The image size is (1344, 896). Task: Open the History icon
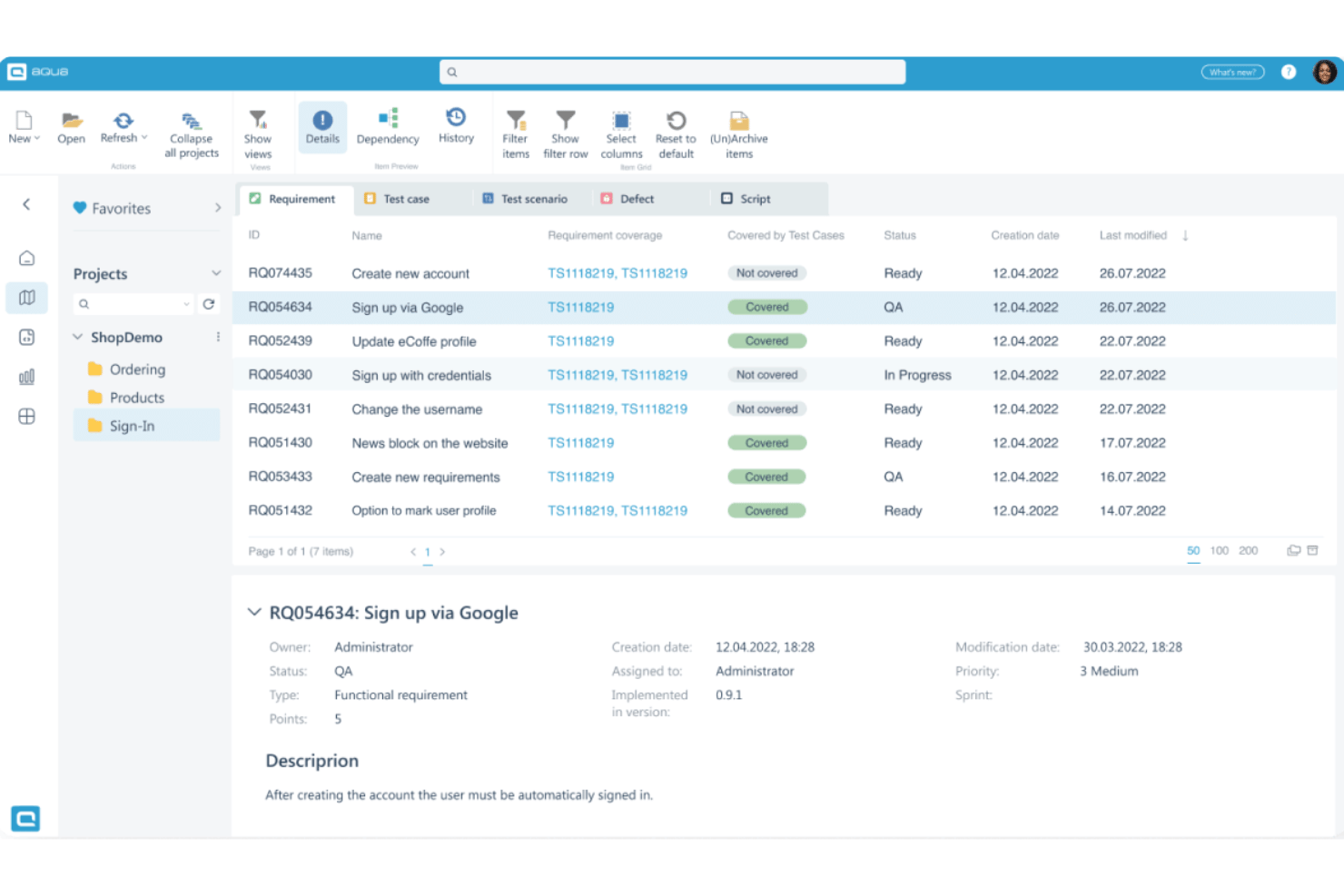point(456,117)
